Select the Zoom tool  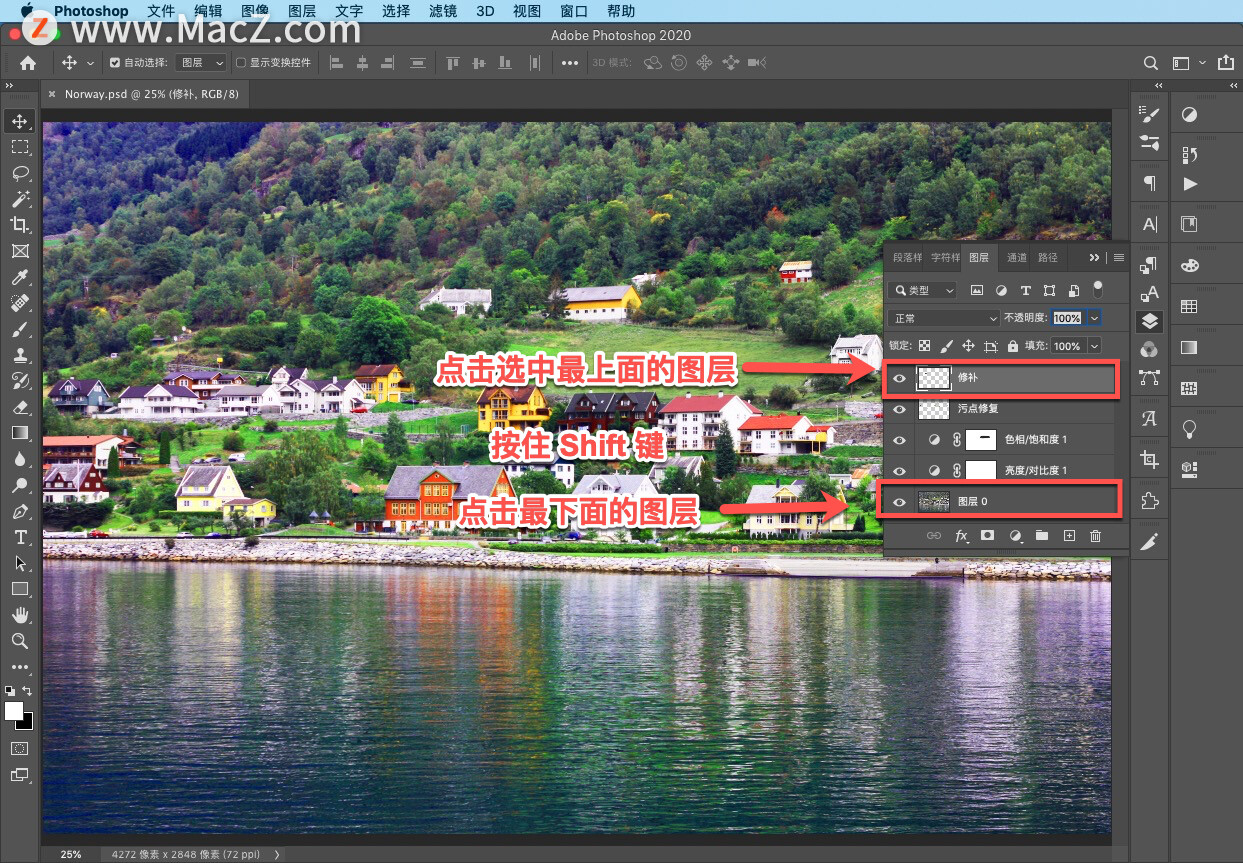[20, 641]
